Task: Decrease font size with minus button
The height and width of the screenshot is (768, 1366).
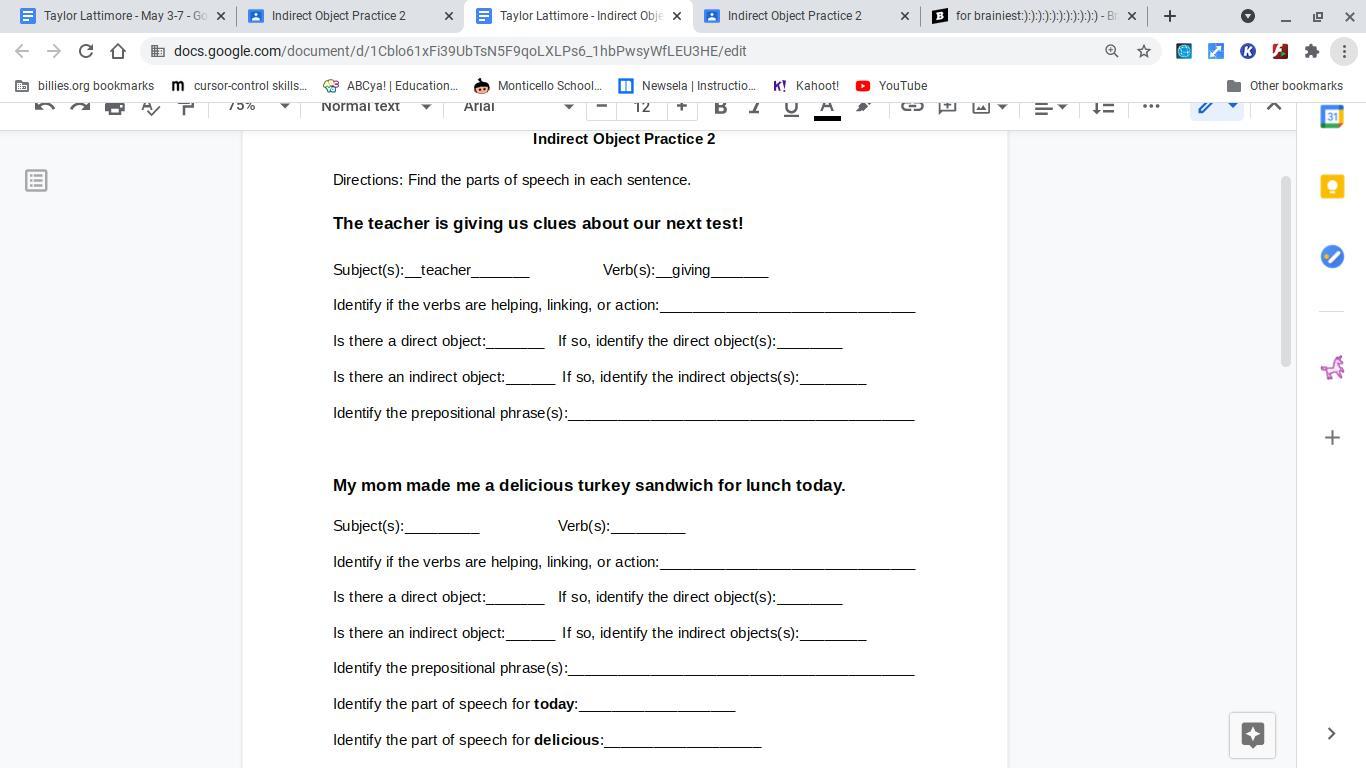Action: tap(601, 106)
